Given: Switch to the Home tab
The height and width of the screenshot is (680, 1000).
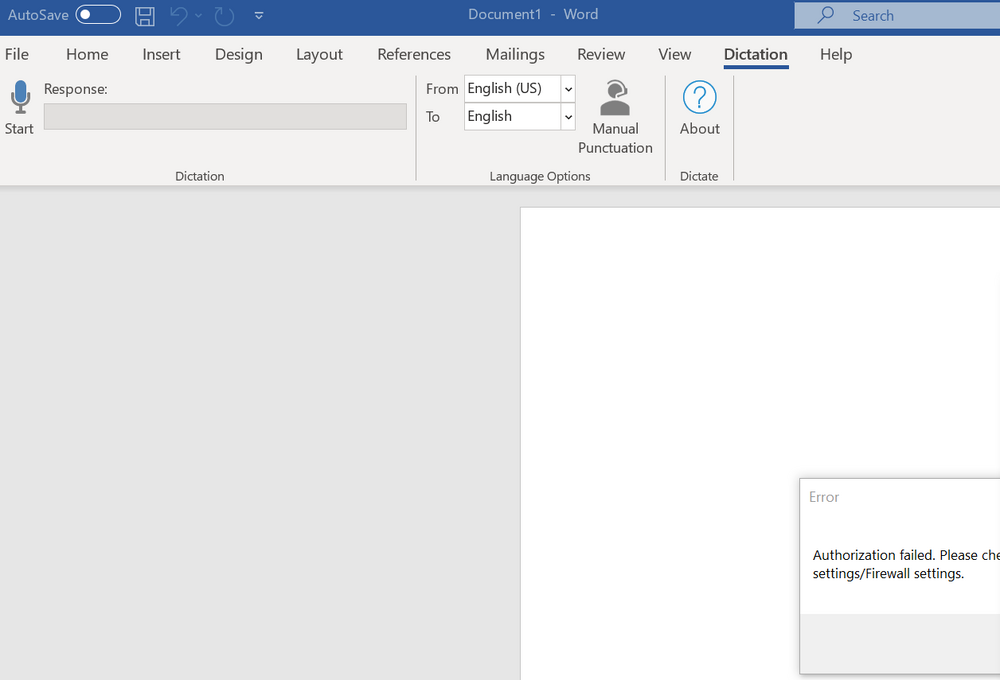Looking at the screenshot, I should tap(87, 54).
